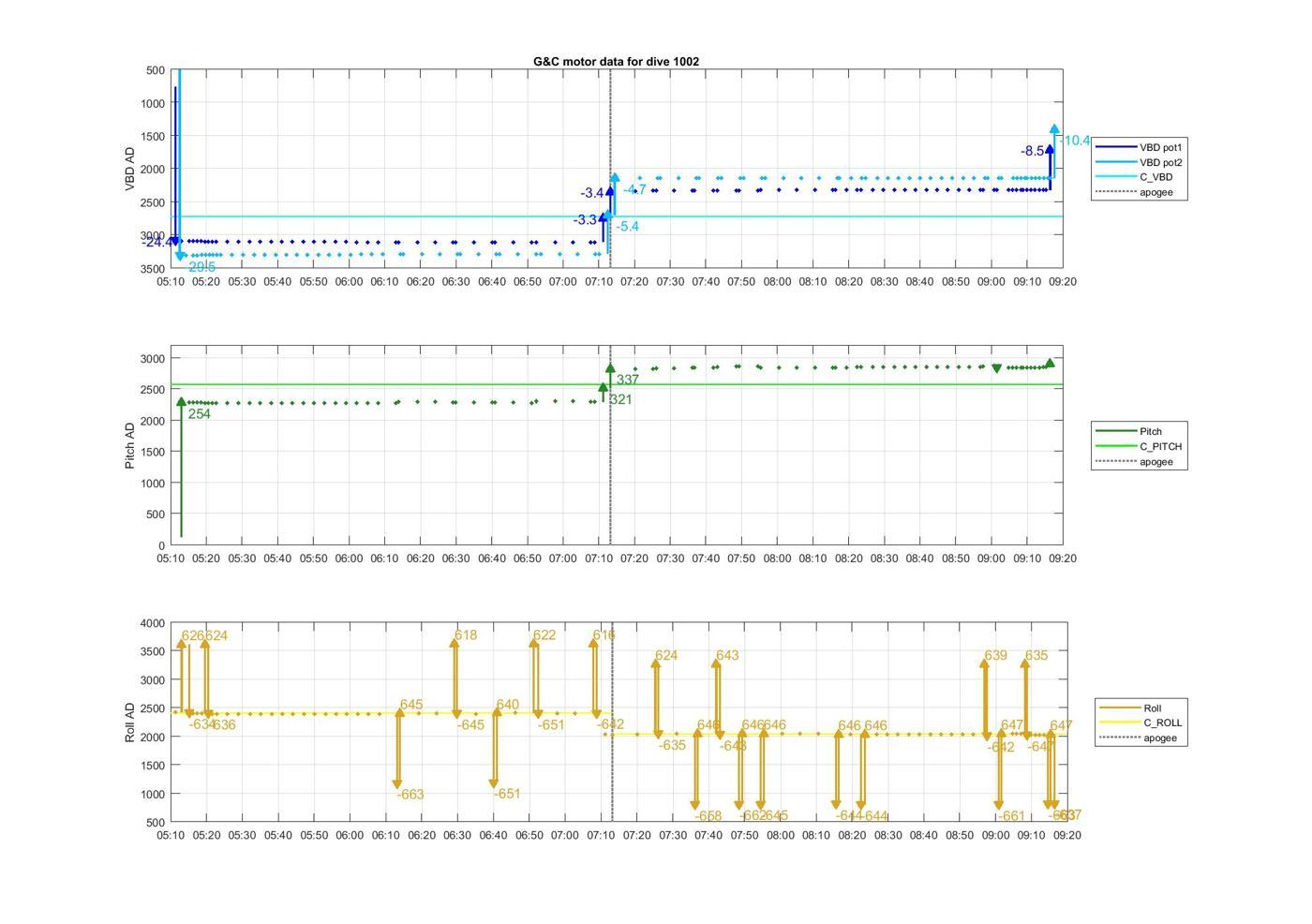
Task: Click the '3000' tick on the Pitch AD axis
Action: click(x=154, y=359)
